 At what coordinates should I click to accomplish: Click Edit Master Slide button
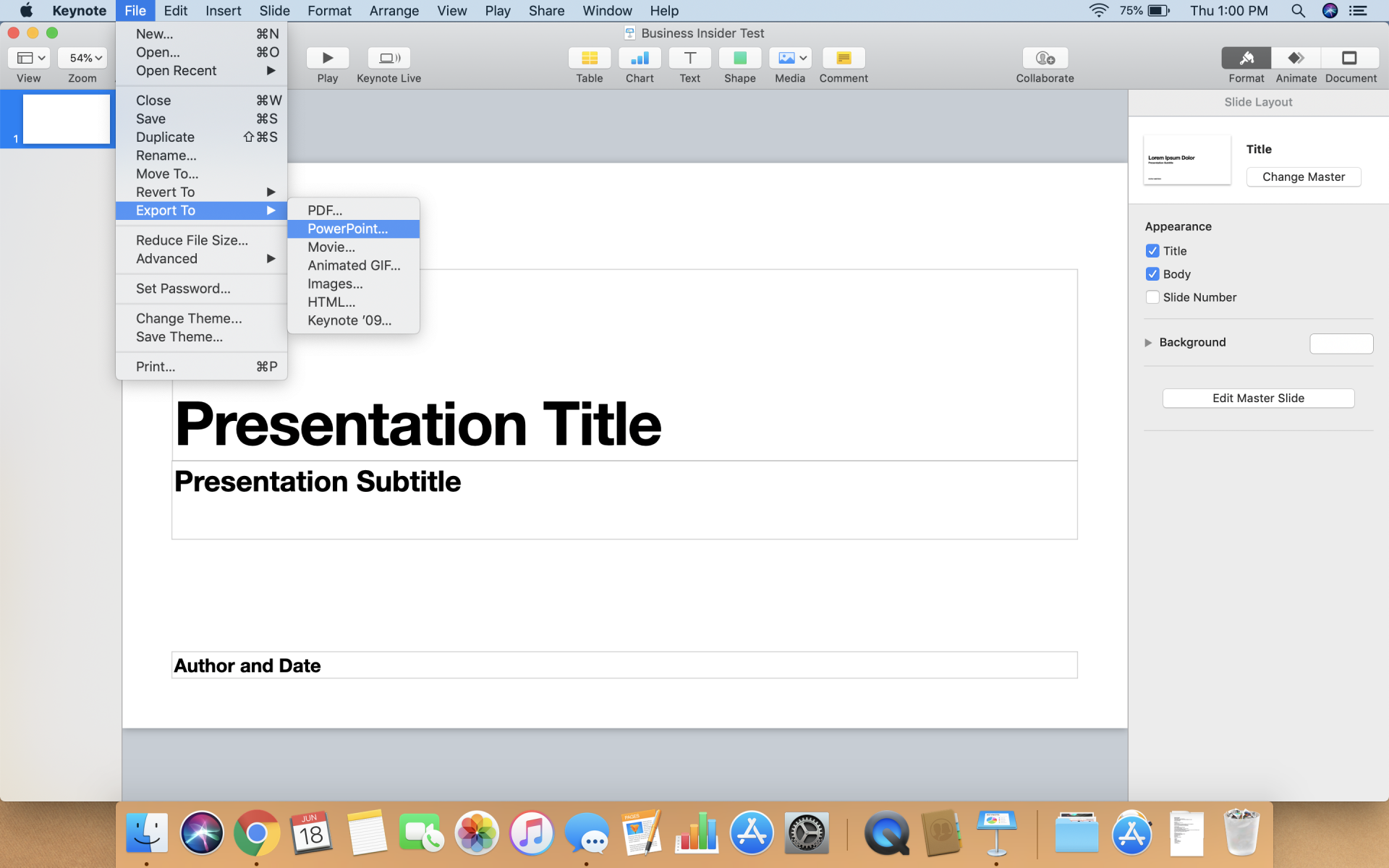[x=1258, y=399]
